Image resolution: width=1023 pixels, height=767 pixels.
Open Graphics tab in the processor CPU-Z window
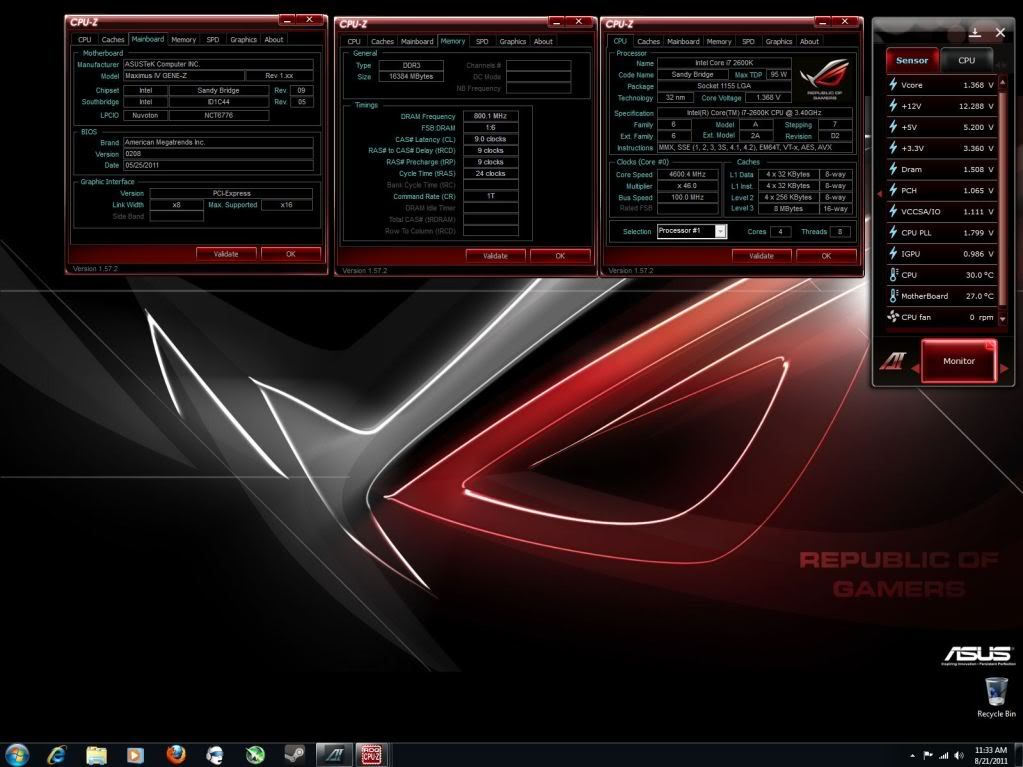[x=778, y=41]
